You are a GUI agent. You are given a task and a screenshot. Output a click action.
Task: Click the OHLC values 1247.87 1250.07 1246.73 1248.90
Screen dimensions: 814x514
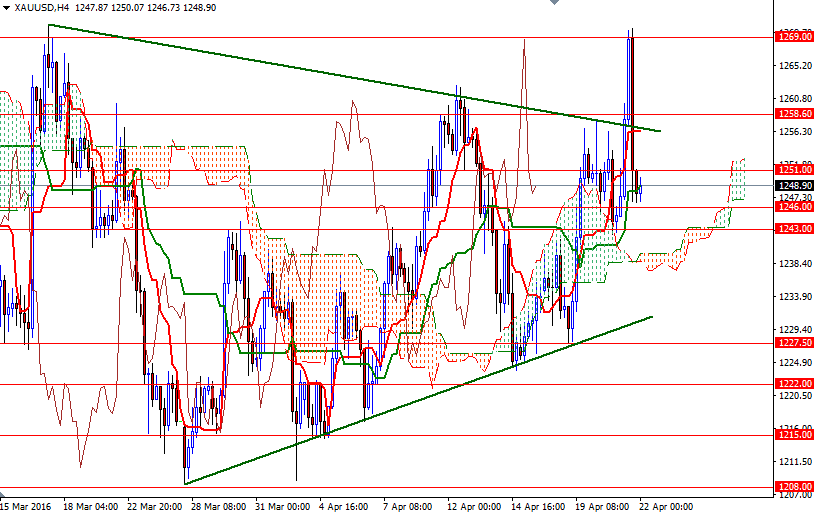(145, 8)
